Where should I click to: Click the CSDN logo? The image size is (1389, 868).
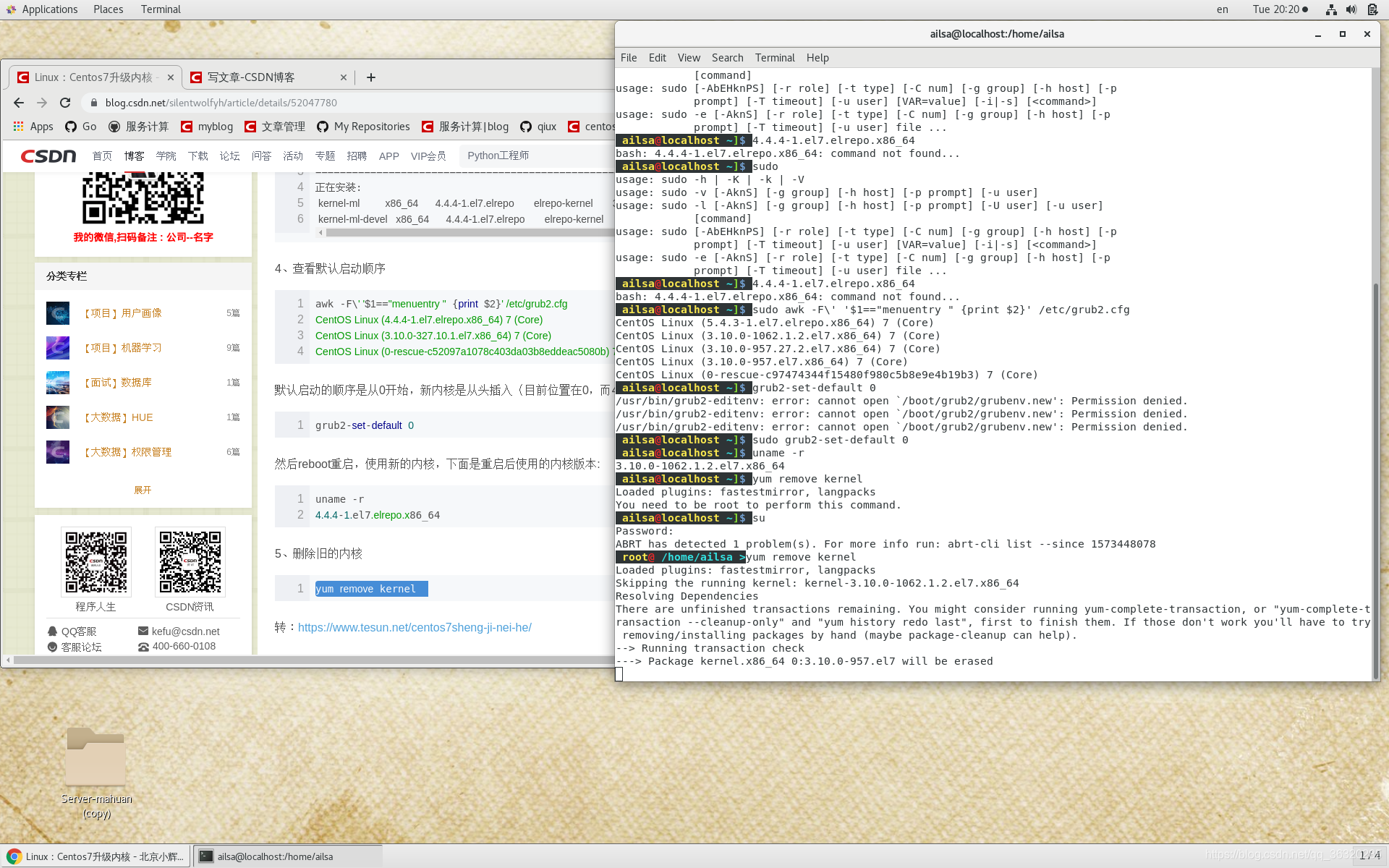(48, 156)
